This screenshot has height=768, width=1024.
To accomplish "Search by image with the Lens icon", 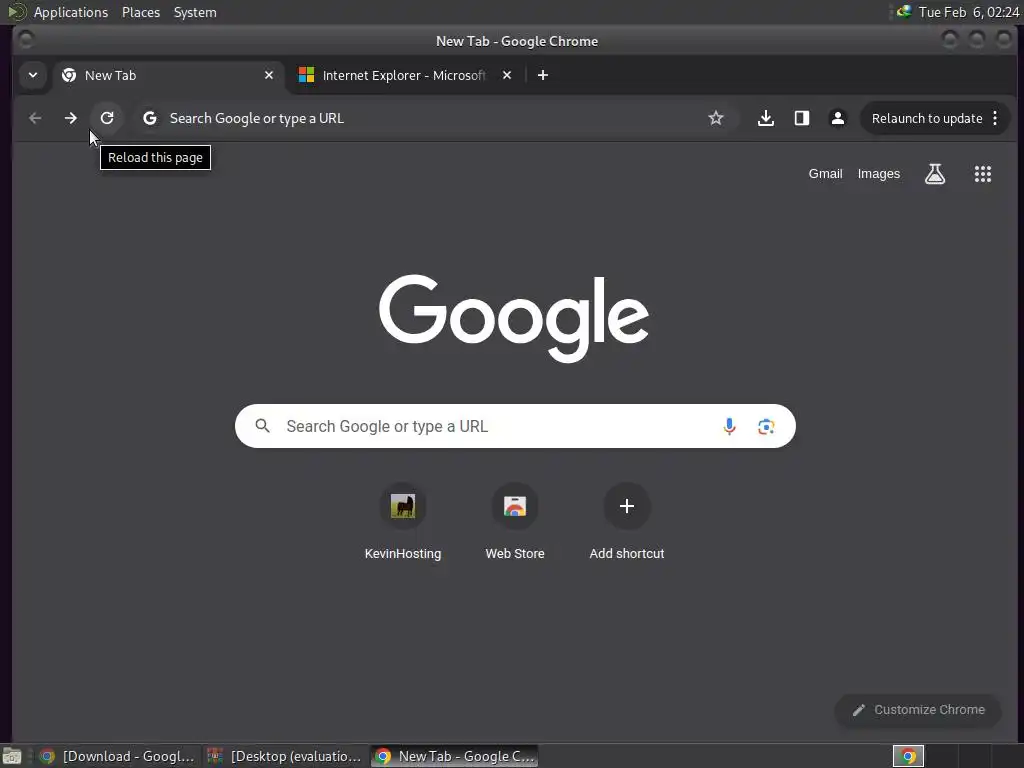I will click(x=765, y=426).
